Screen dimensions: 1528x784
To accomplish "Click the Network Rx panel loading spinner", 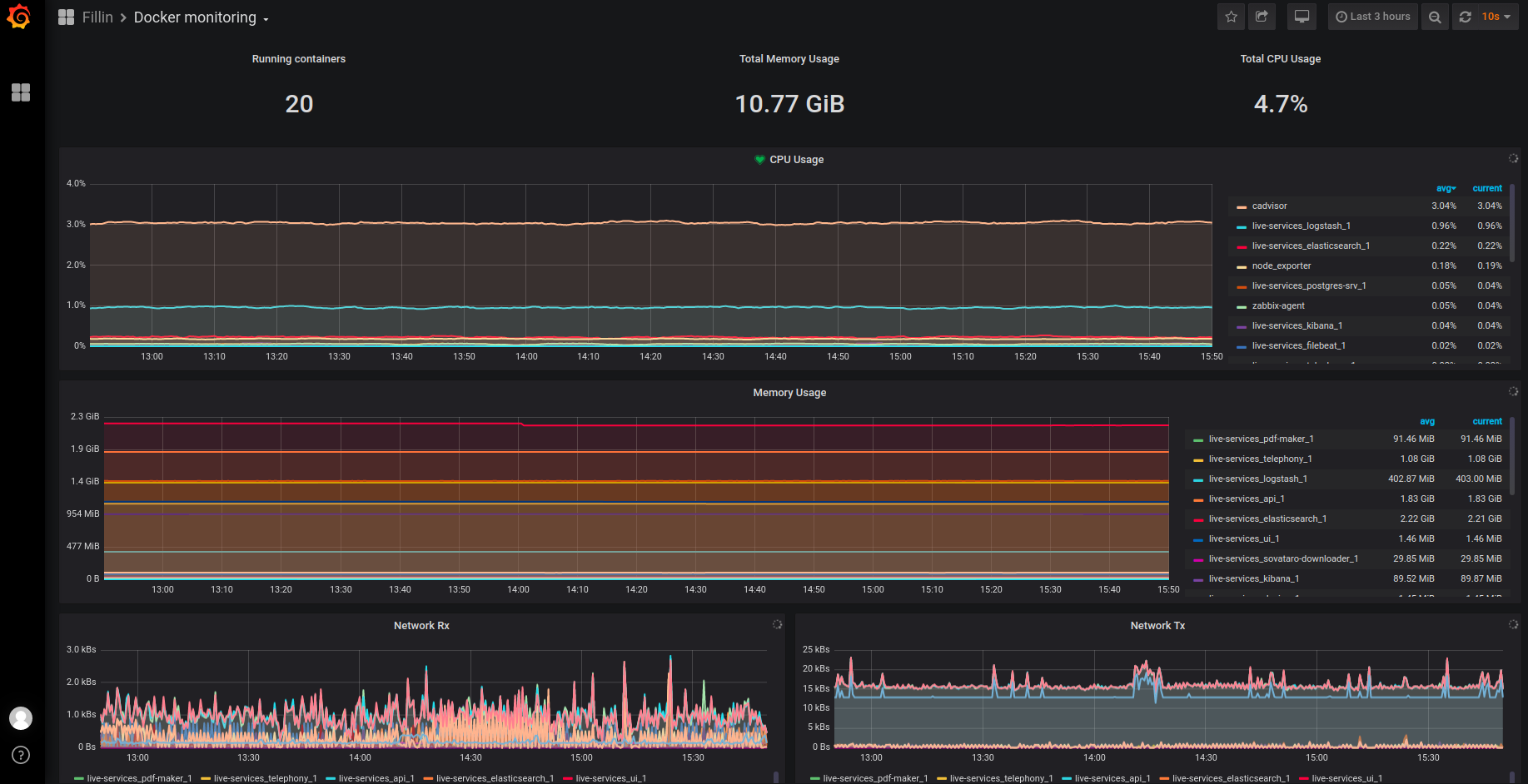I will tap(777, 624).
